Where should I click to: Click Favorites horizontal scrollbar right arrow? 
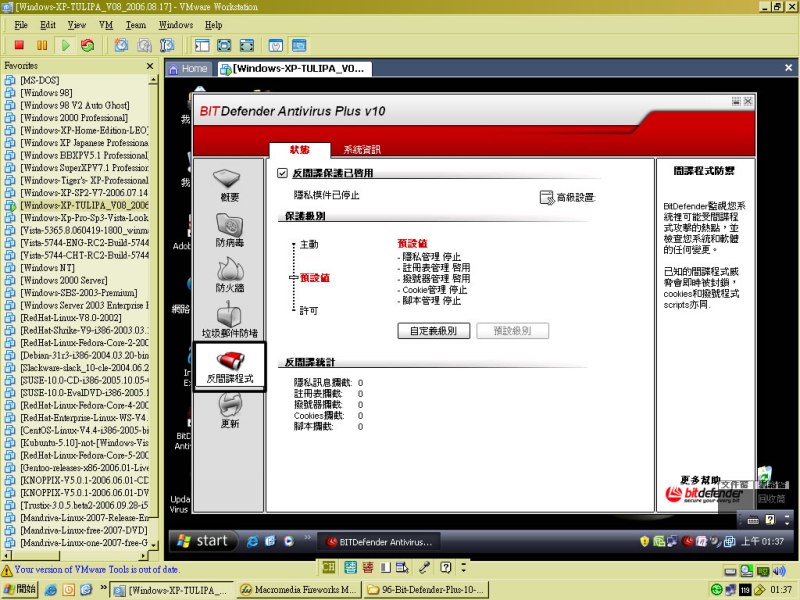[x=144, y=555]
